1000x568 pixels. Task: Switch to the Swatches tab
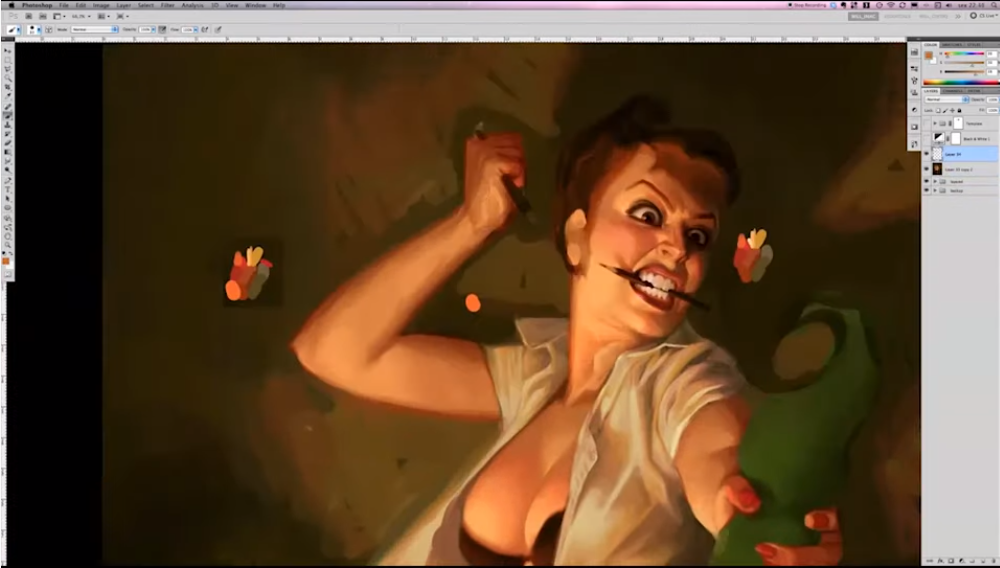pyautogui.click(x=952, y=45)
